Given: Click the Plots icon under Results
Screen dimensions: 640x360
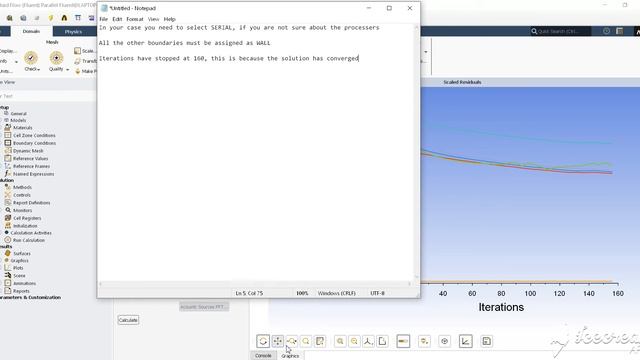Looking at the screenshot, I should [x=7, y=268].
